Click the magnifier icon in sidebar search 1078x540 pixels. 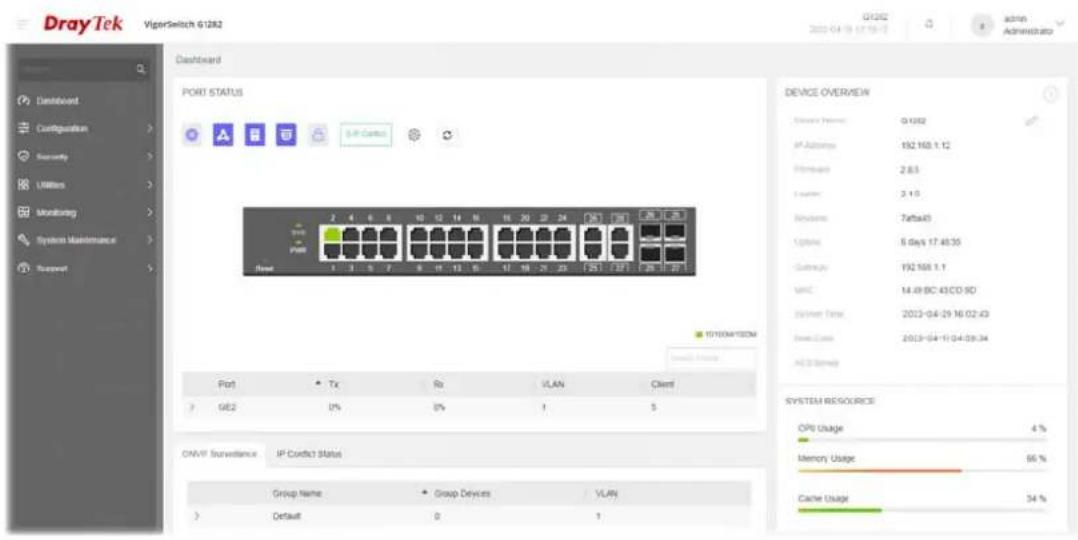[x=141, y=69]
